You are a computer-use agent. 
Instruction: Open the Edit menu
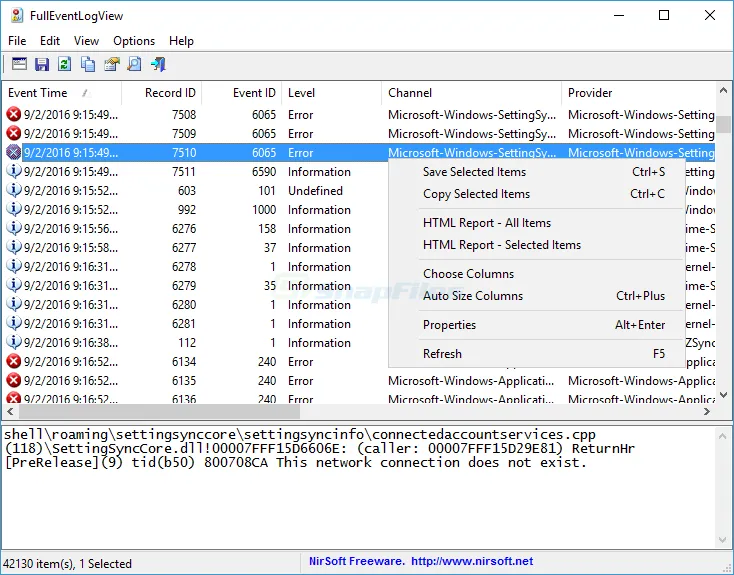(50, 41)
